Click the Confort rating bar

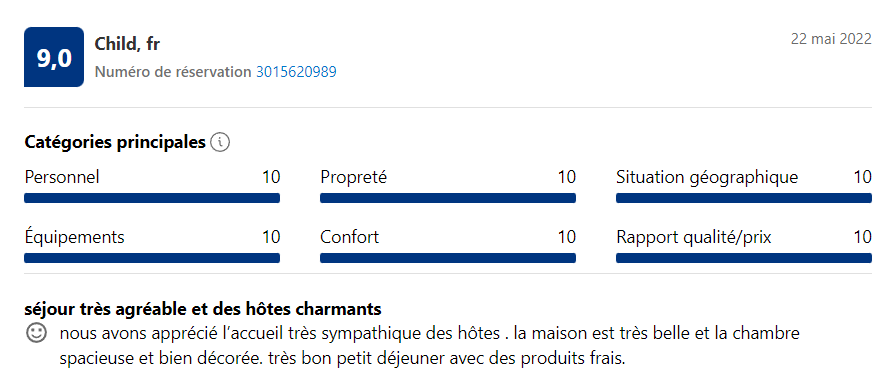point(448,258)
